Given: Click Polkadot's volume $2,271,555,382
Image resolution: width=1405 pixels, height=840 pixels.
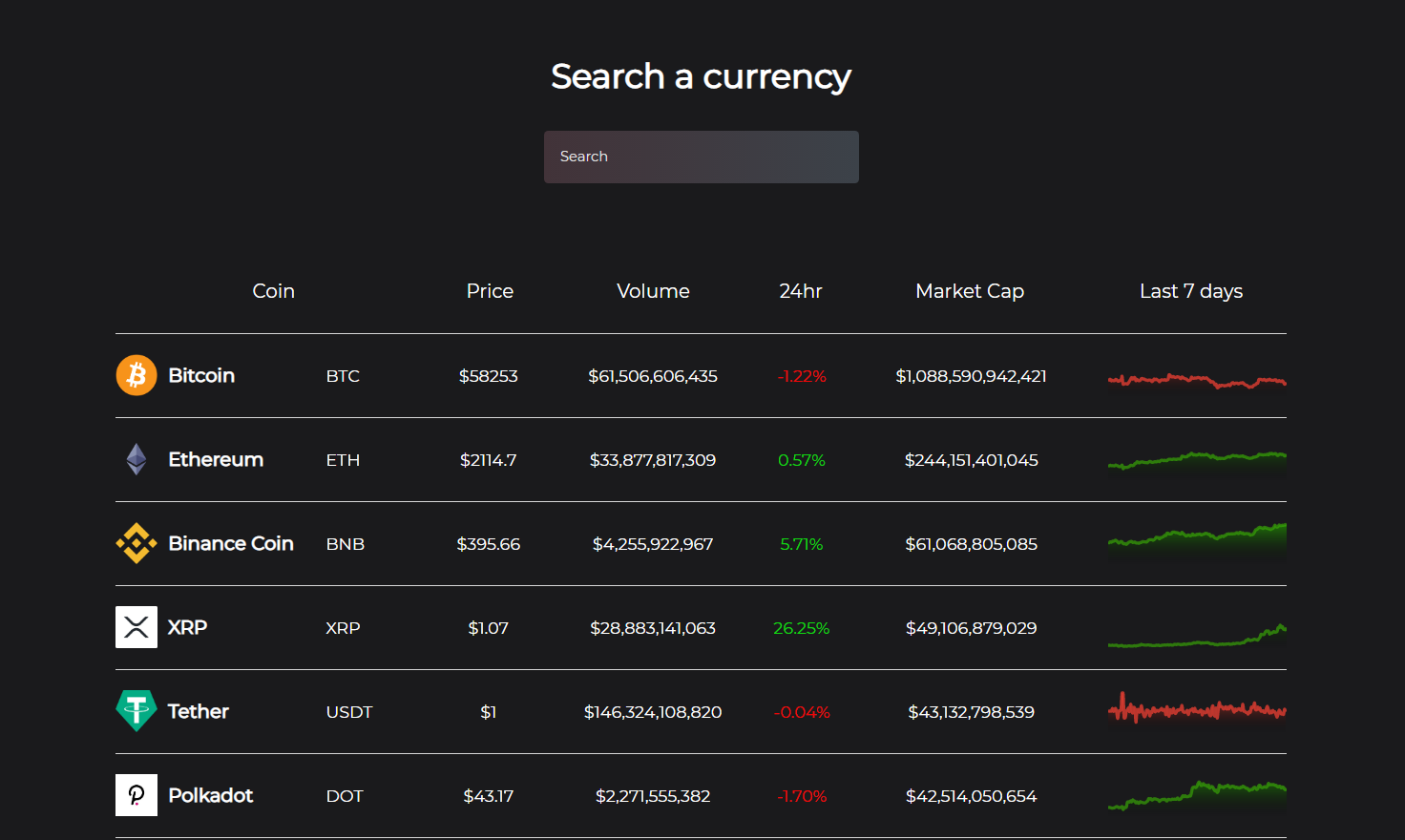Looking at the screenshot, I should (653, 796).
